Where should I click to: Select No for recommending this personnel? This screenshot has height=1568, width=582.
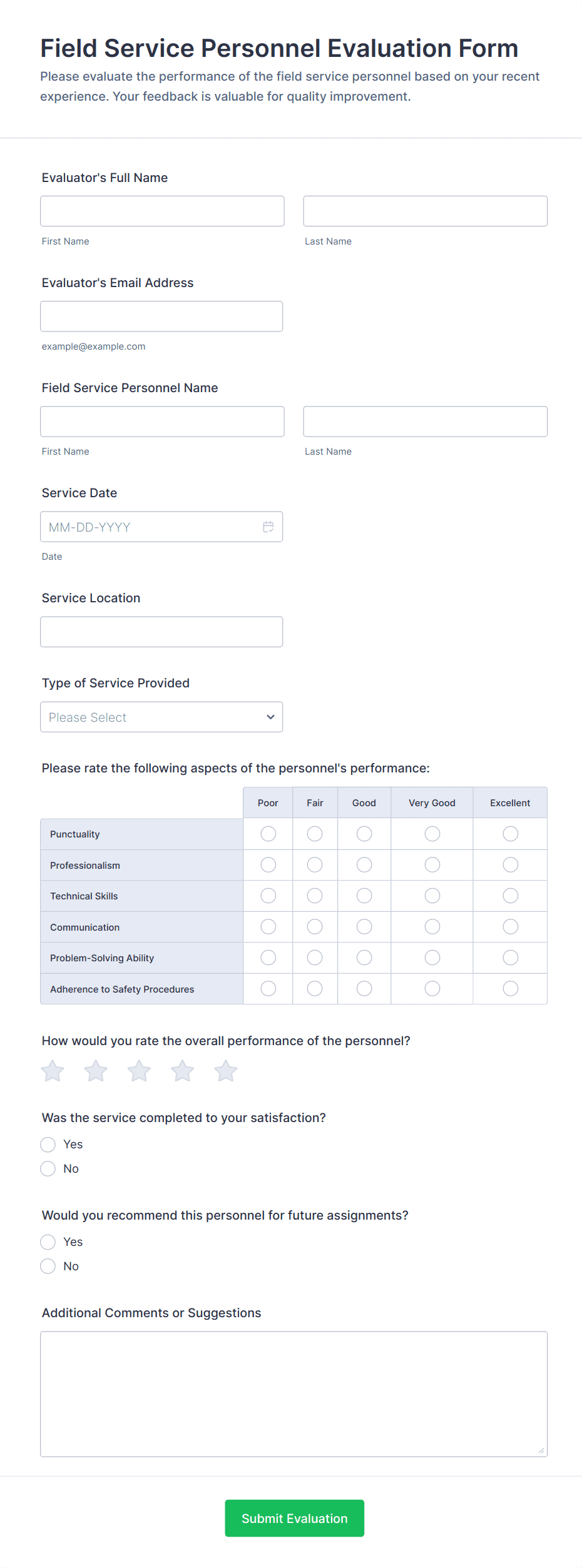[48, 1267]
